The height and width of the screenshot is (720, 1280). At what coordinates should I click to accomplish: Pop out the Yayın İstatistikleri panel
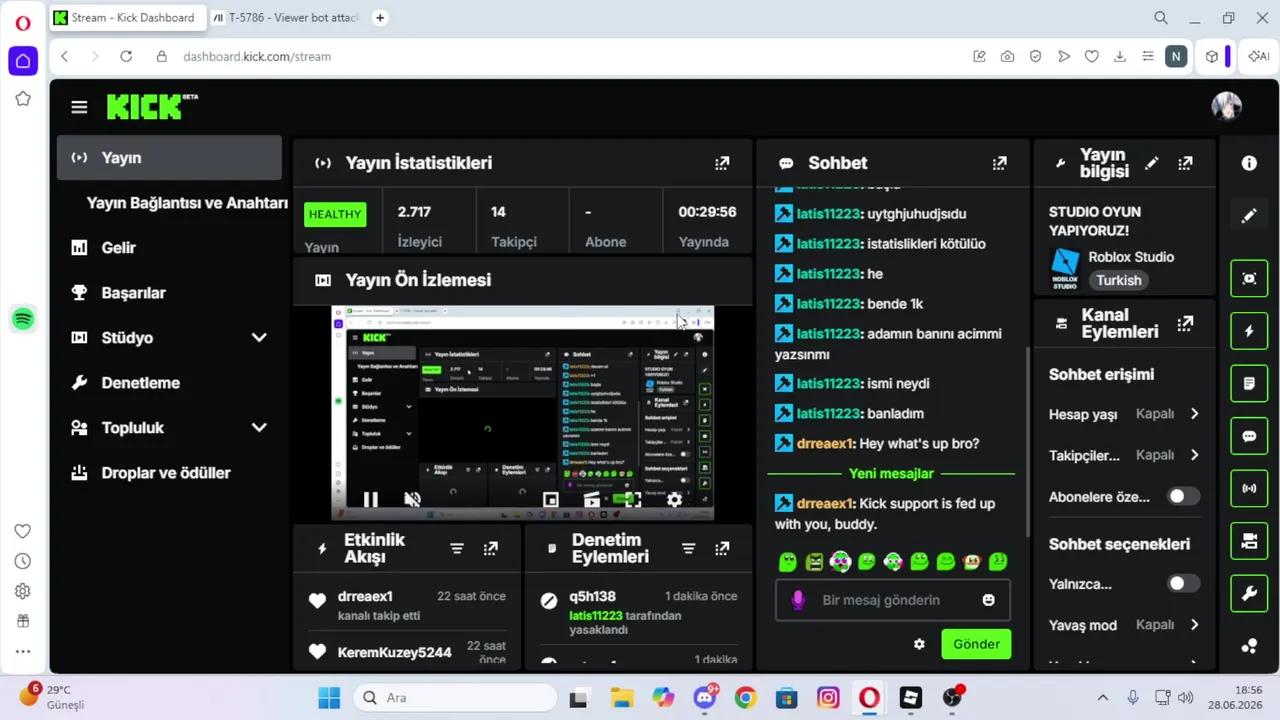point(722,163)
